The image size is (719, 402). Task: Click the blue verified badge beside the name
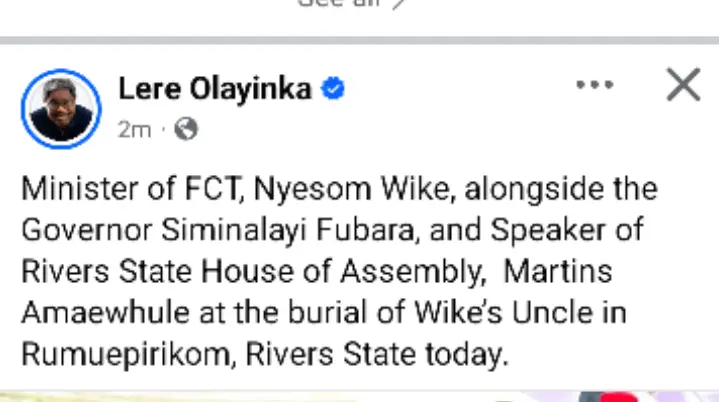point(333,90)
